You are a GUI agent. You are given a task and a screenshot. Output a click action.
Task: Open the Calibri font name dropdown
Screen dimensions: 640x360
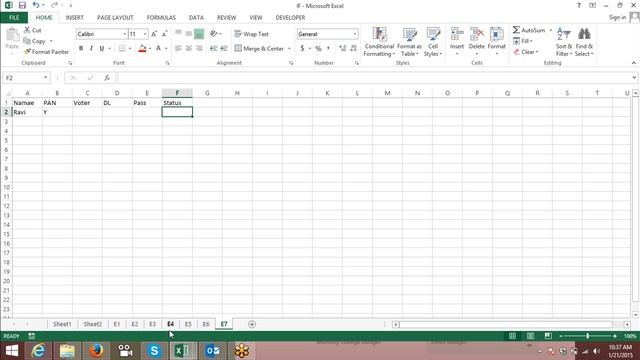(124, 34)
